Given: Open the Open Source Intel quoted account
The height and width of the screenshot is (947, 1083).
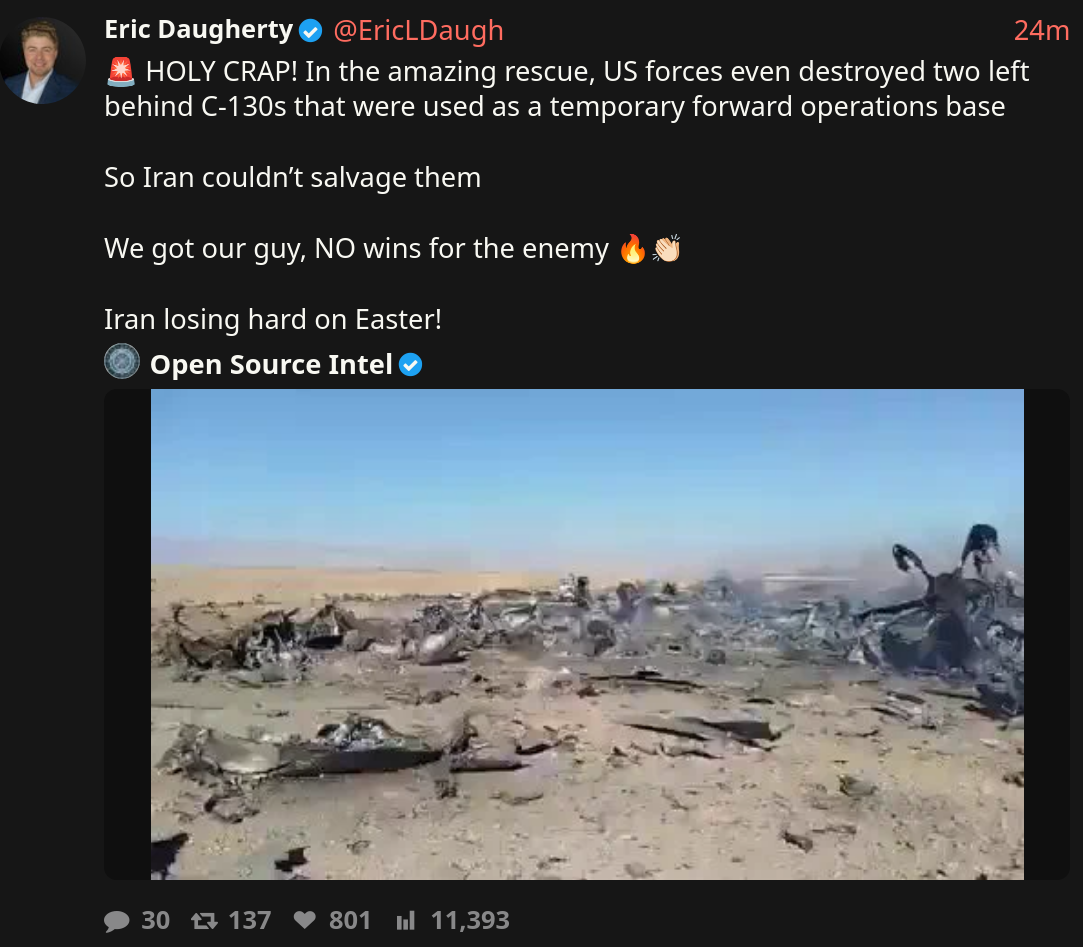Looking at the screenshot, I should coord(271,365).
